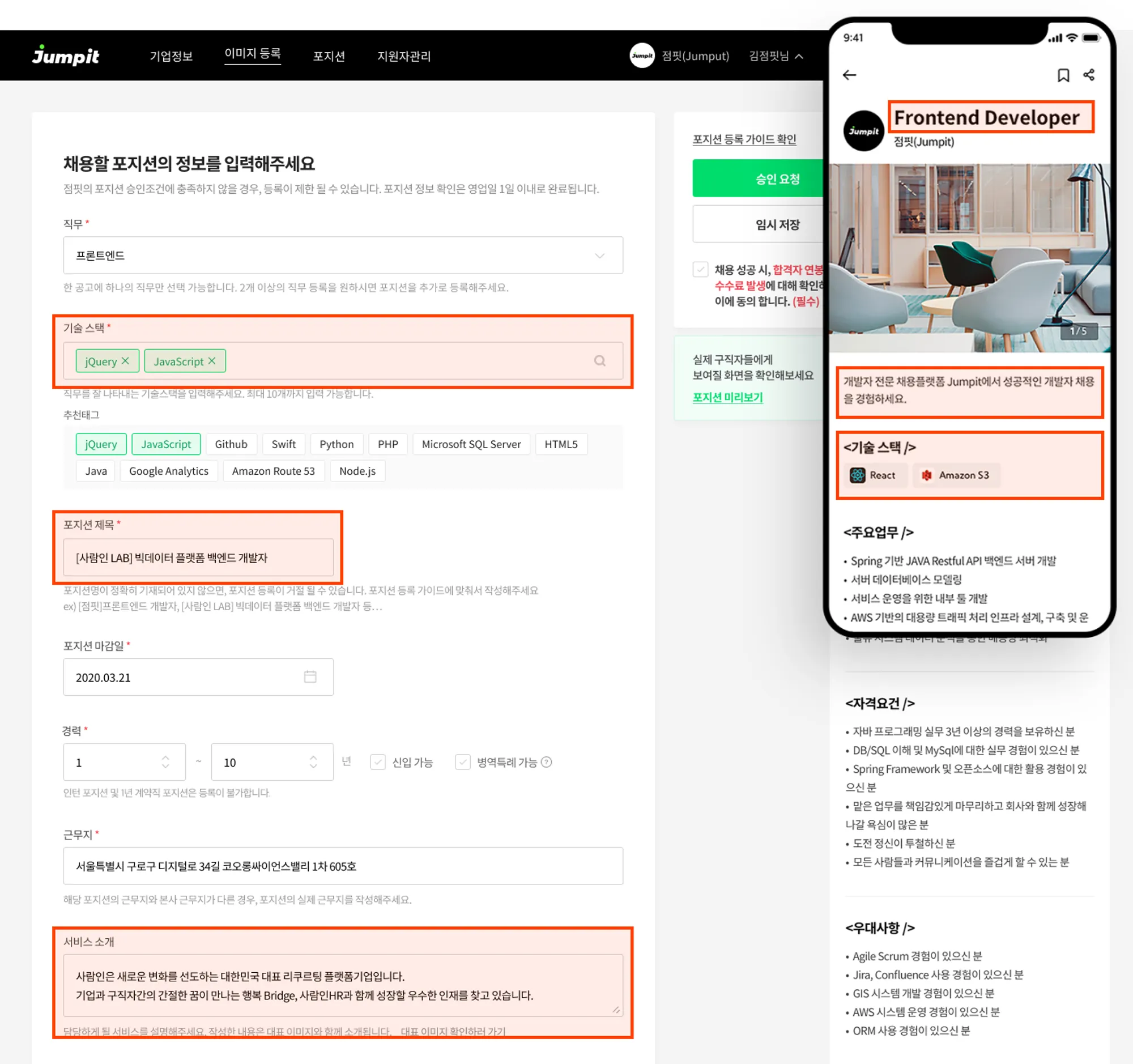Switch to the 기업정보 menu tab

tap(171, 56)
